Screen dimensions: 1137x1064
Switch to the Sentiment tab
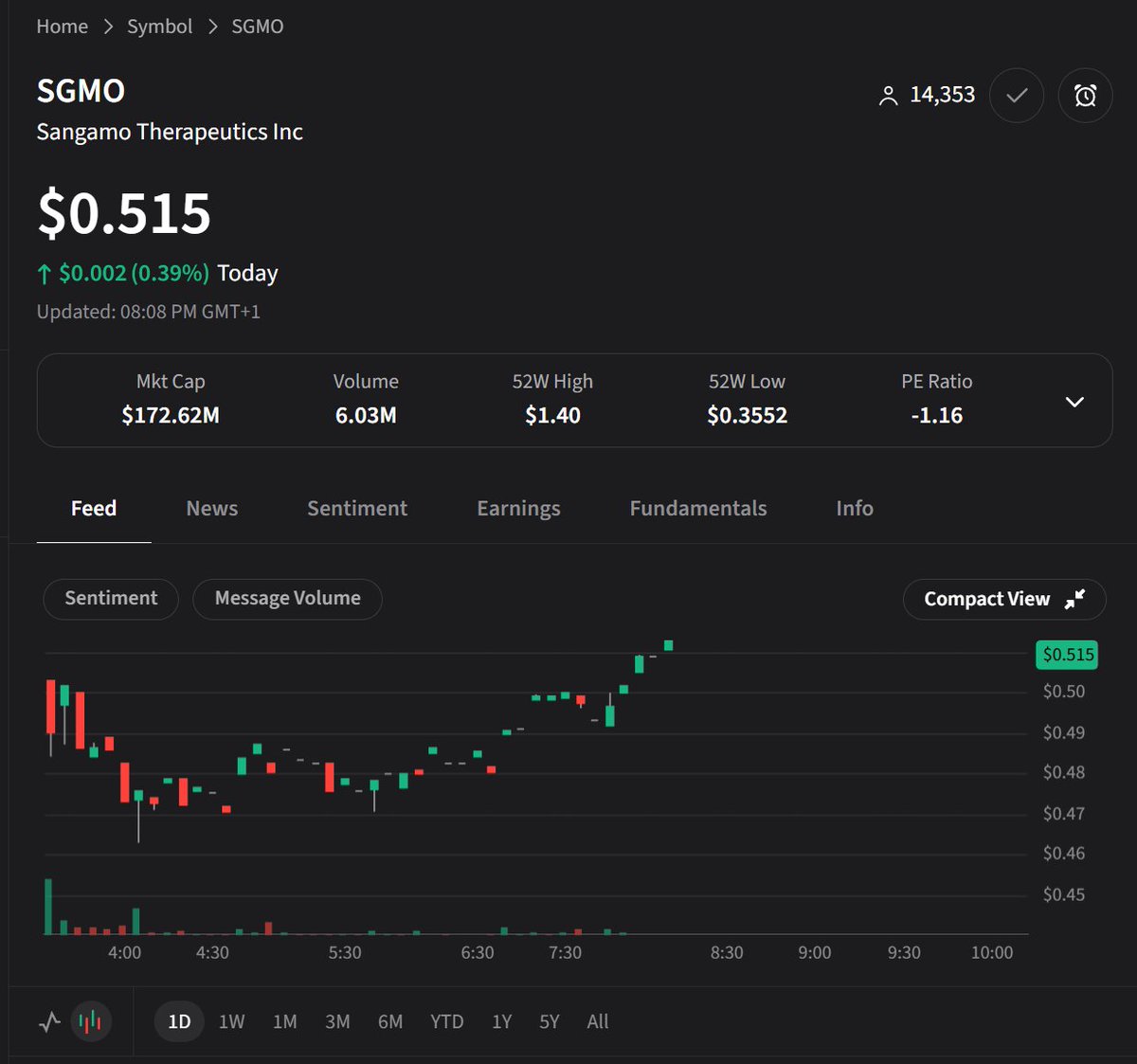(357, 509)
